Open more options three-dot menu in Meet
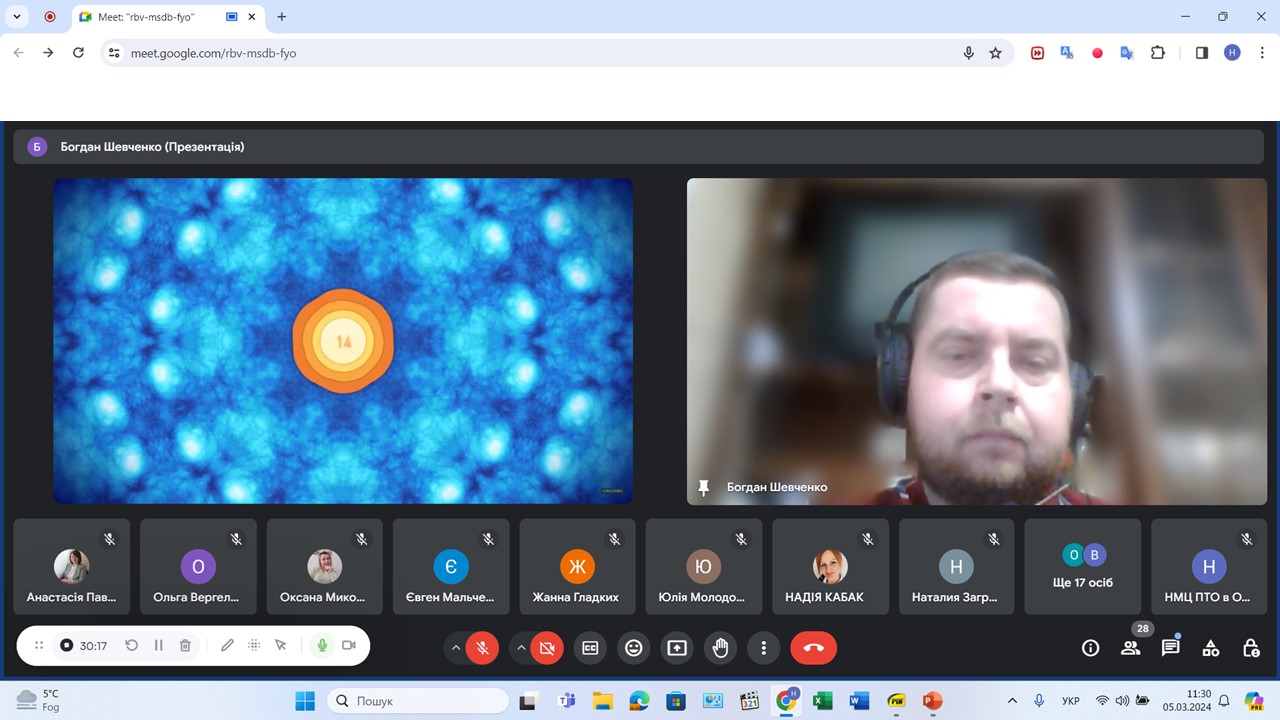1280x720 pixels. pos(763,648)
